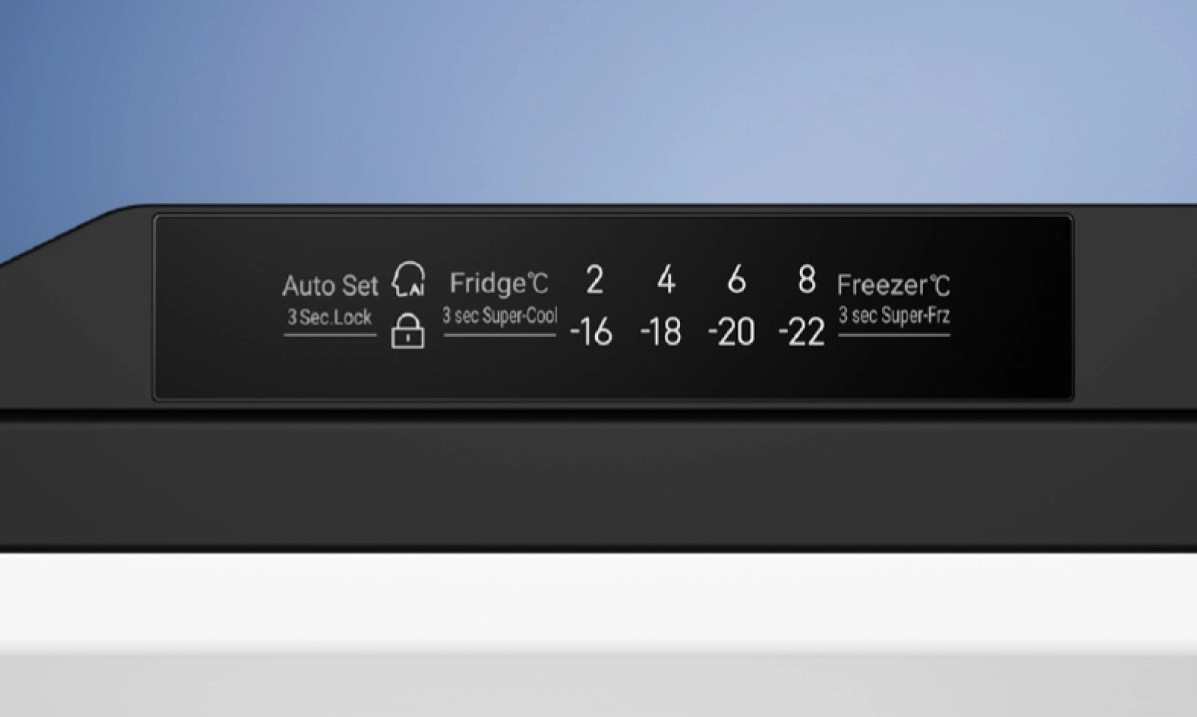Set freezer temperature to -18
Image resolution: width=1197 pixels, height=717 pixels.
[x=661, y=332]
